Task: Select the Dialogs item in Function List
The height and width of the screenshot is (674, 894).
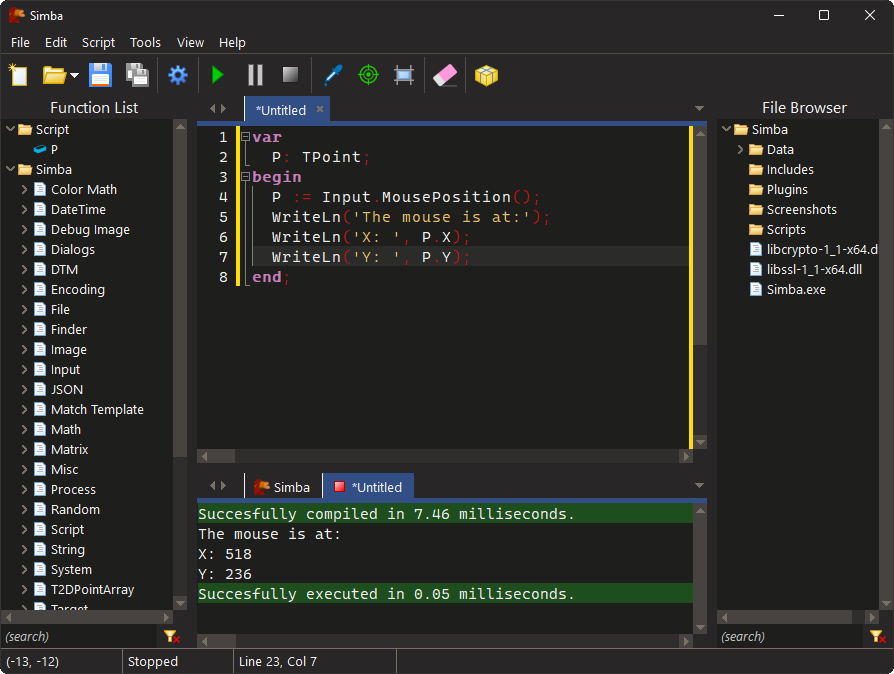Action: (x=72, y=250)
